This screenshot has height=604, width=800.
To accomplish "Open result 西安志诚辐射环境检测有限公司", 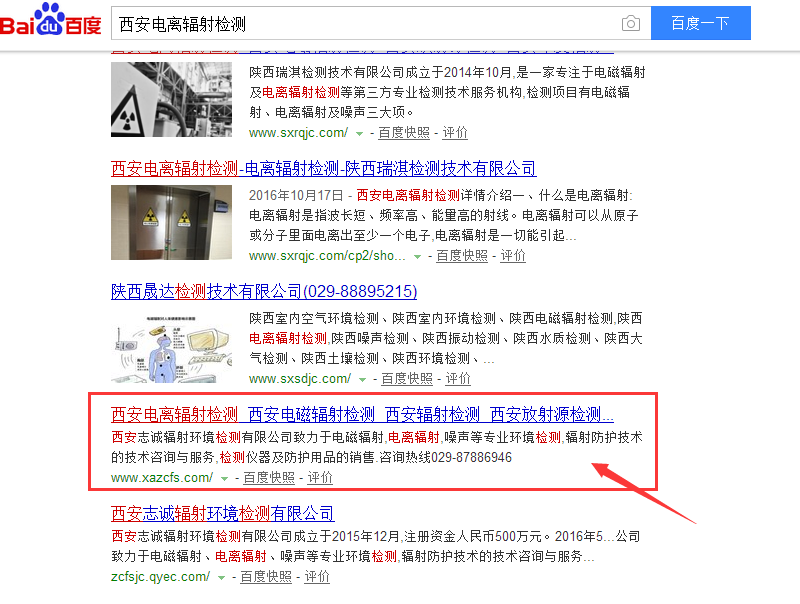I will [x=222, y=513].
